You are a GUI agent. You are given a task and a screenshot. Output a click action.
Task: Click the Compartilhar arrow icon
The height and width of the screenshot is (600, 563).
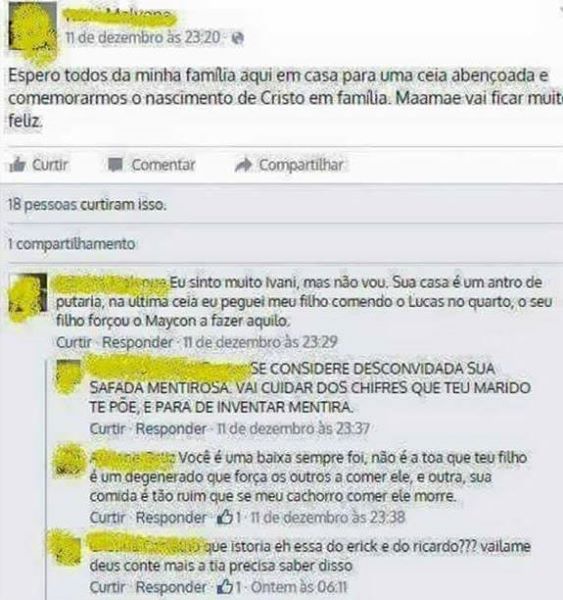coord(243,165)
